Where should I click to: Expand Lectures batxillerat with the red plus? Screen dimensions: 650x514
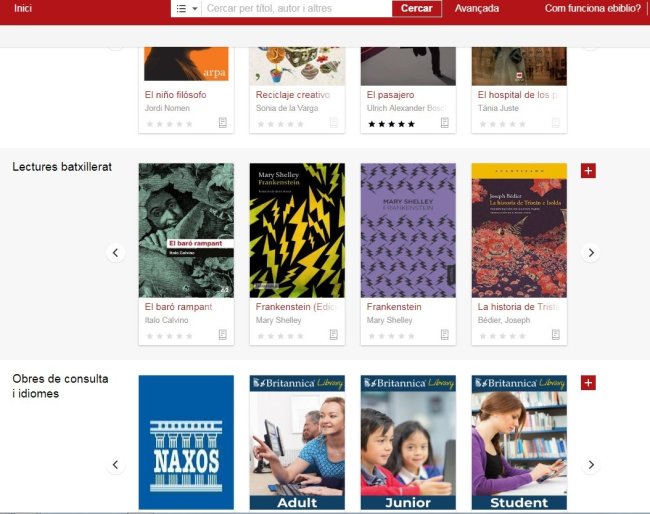588,170
